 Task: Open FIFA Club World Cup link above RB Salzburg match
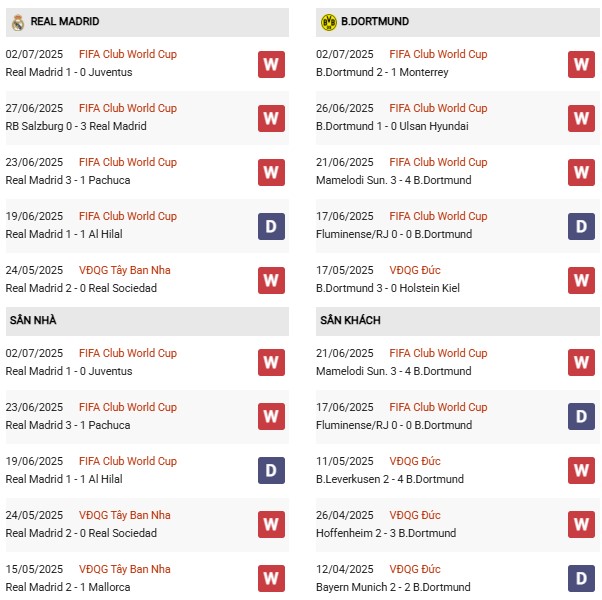click(127, 108)
